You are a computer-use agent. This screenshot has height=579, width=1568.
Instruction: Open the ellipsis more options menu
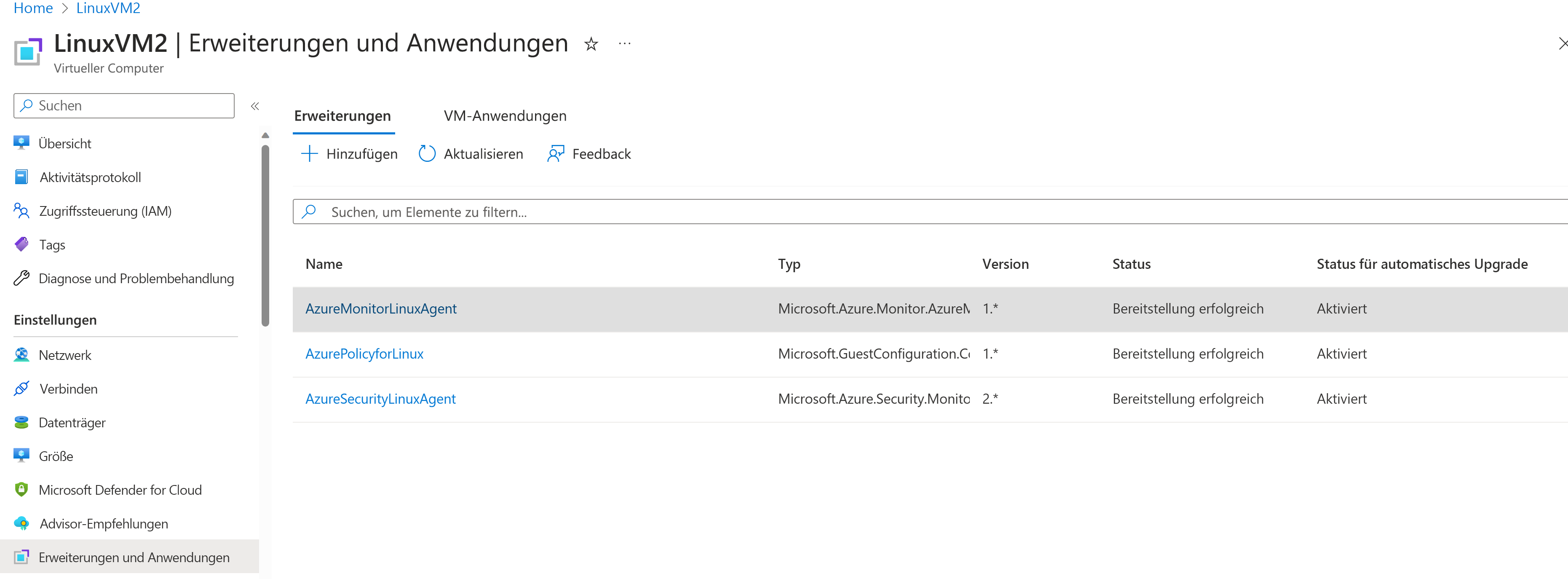click(624, 44)
